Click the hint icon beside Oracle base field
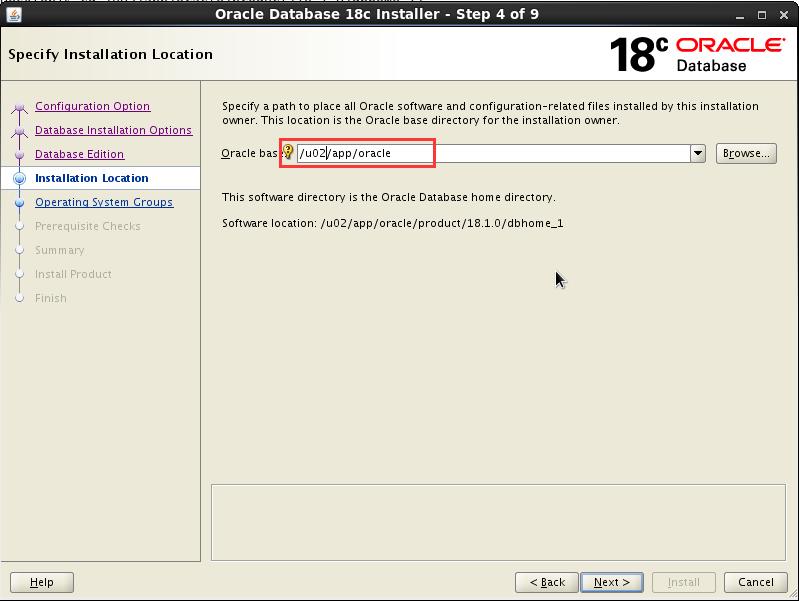 (288, 153)
